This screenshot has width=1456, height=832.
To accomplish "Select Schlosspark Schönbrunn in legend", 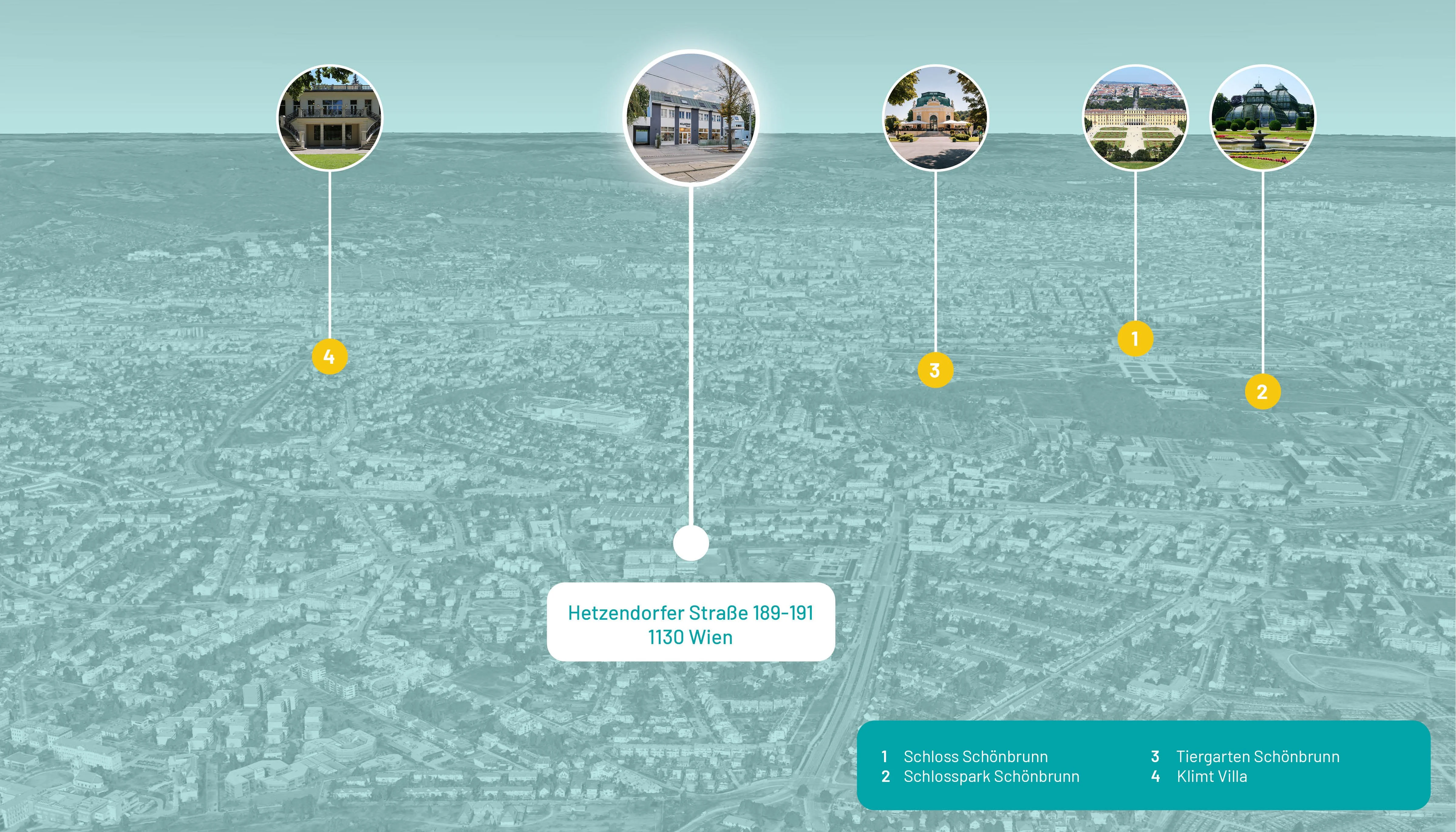I will click(991, 776).
